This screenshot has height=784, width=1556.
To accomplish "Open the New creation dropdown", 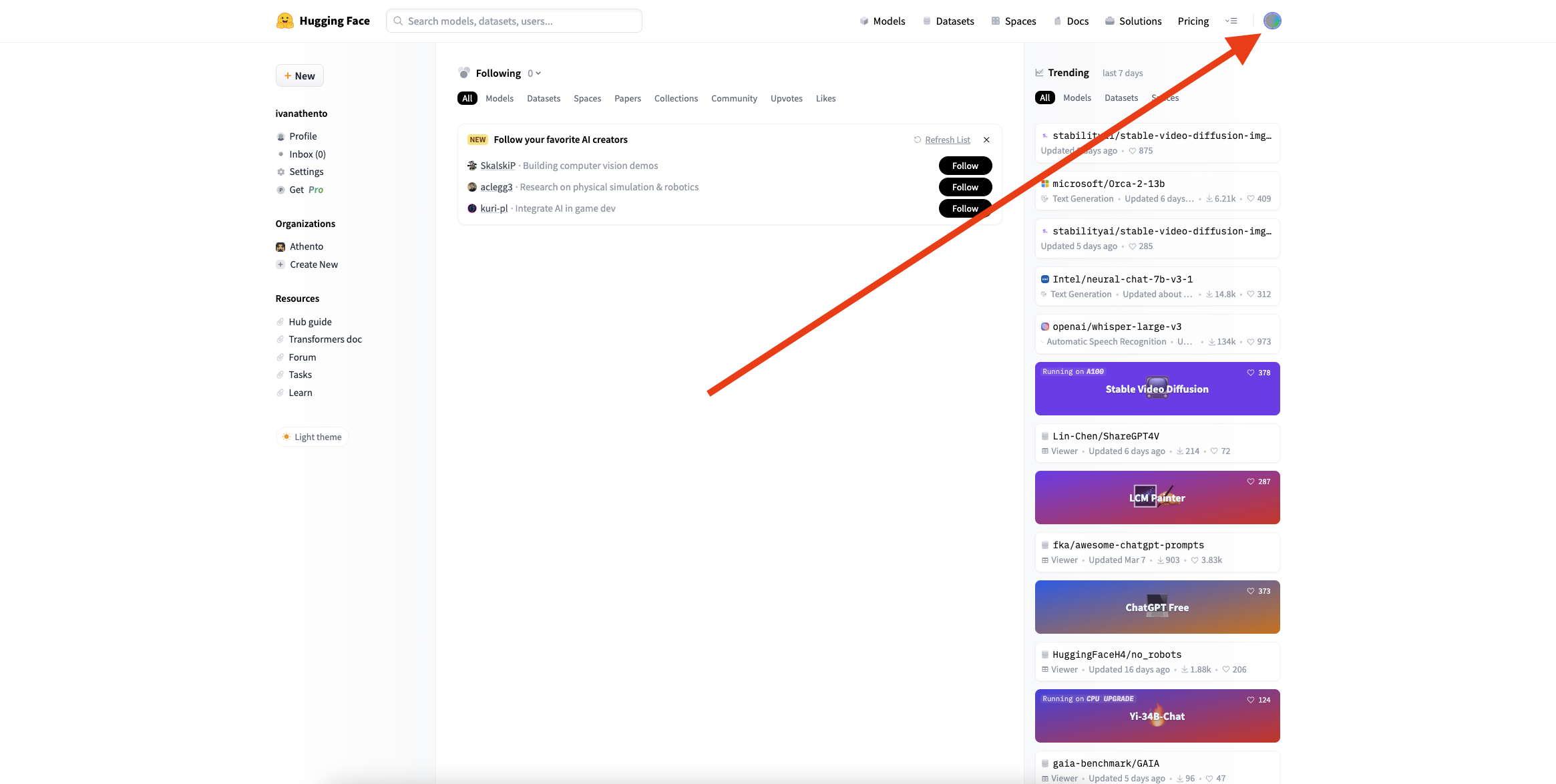I will click(299, 75).
